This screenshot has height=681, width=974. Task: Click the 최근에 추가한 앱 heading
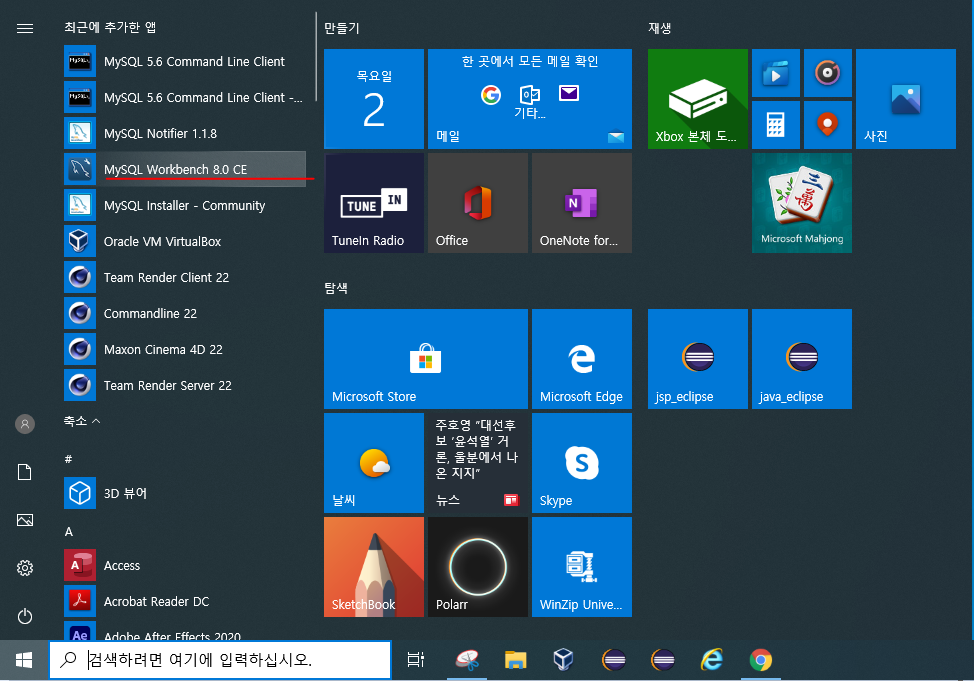110,27
